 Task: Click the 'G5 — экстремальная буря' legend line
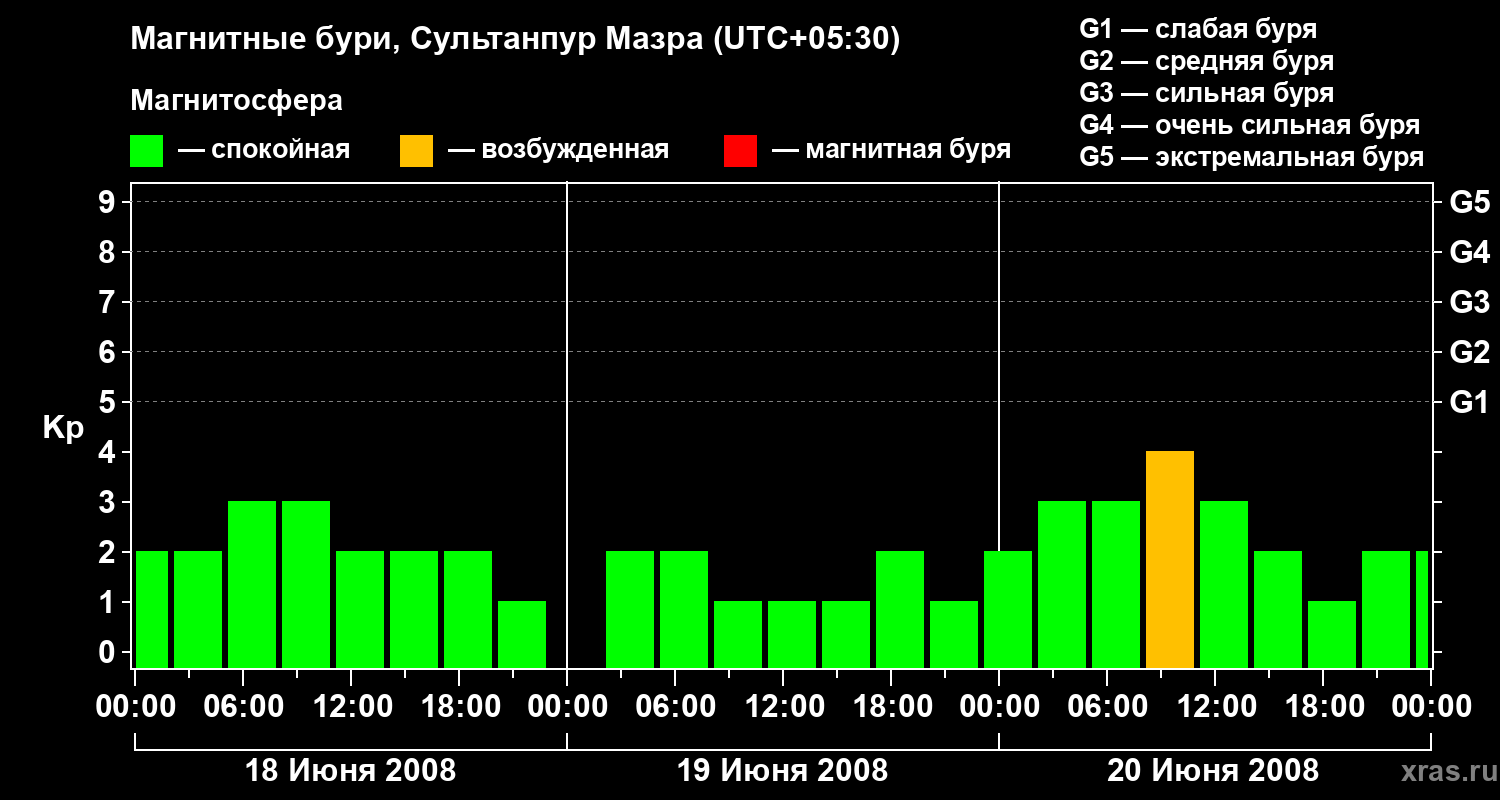coord(1252,157)
